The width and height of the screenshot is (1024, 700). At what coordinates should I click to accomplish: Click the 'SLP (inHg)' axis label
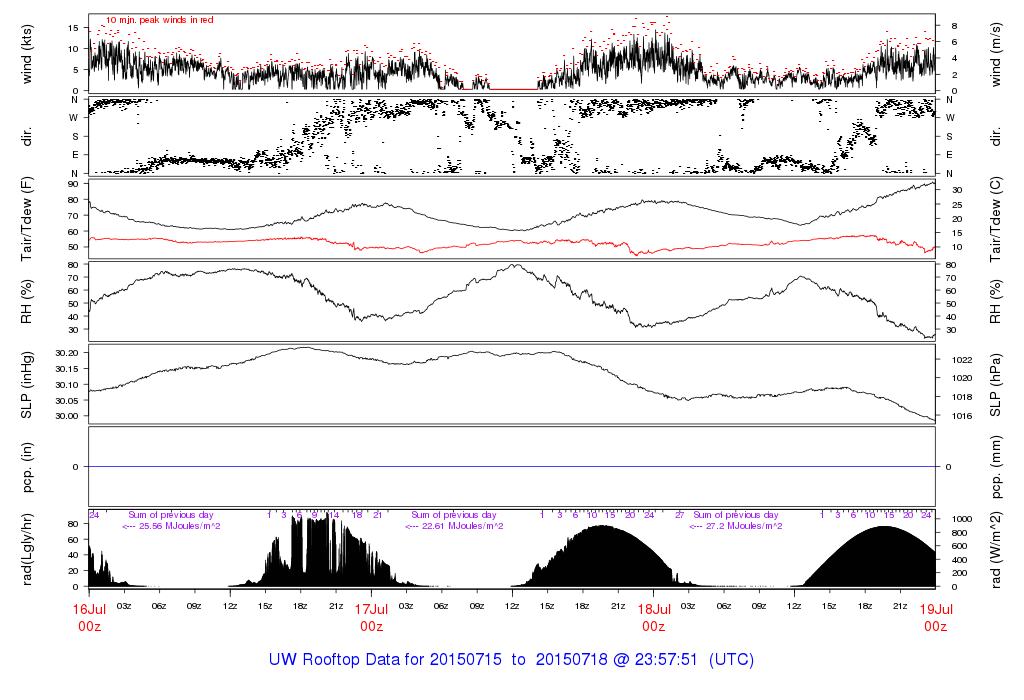[x=29, y=383]
